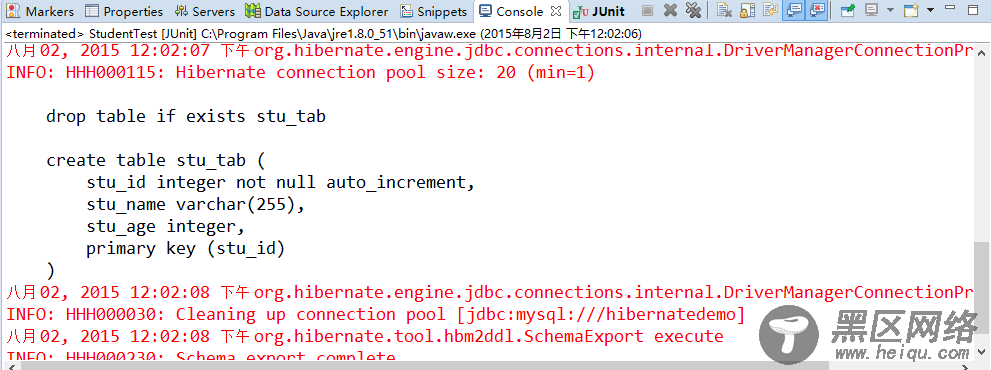Click the Open Console icon

911,10
